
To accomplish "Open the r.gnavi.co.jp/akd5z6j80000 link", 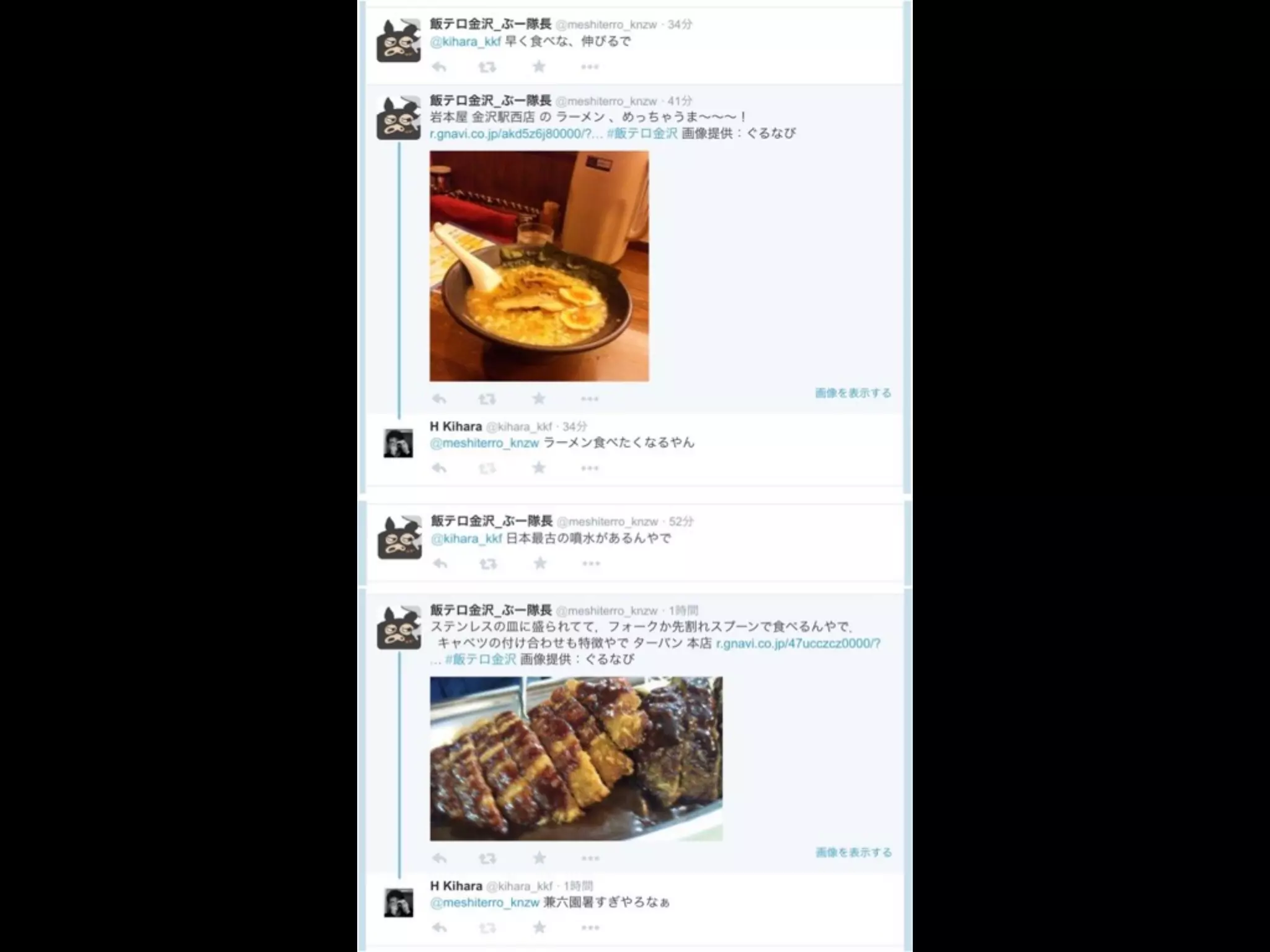I will (x=516, y=134).
